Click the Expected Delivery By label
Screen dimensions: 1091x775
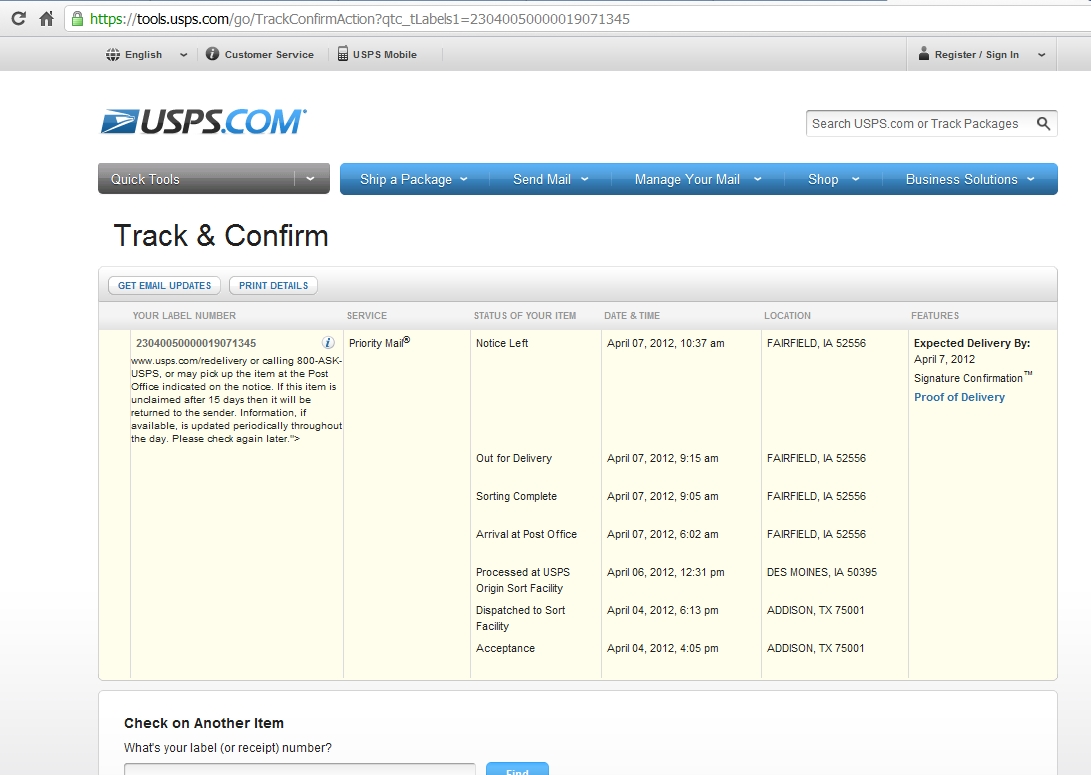pyautogui.click(x=971, y=343)
